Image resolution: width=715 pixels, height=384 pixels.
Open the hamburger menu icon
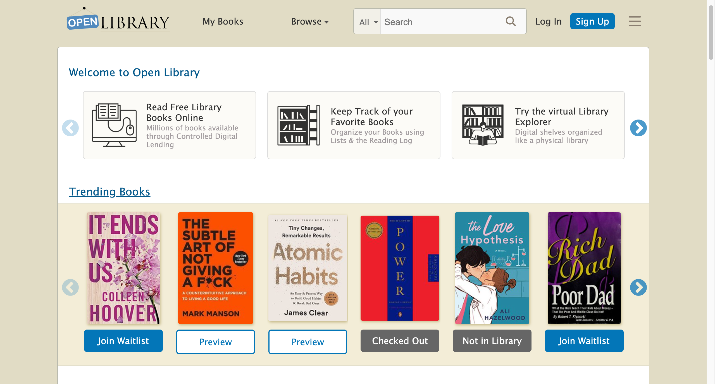(x=635, y=21)
